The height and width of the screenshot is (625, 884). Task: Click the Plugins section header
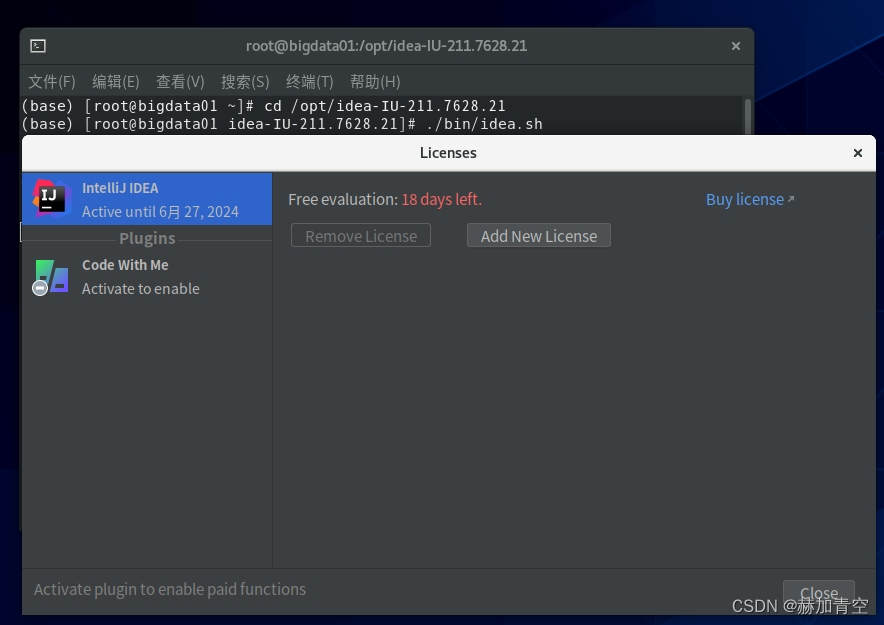coord(147,238)
